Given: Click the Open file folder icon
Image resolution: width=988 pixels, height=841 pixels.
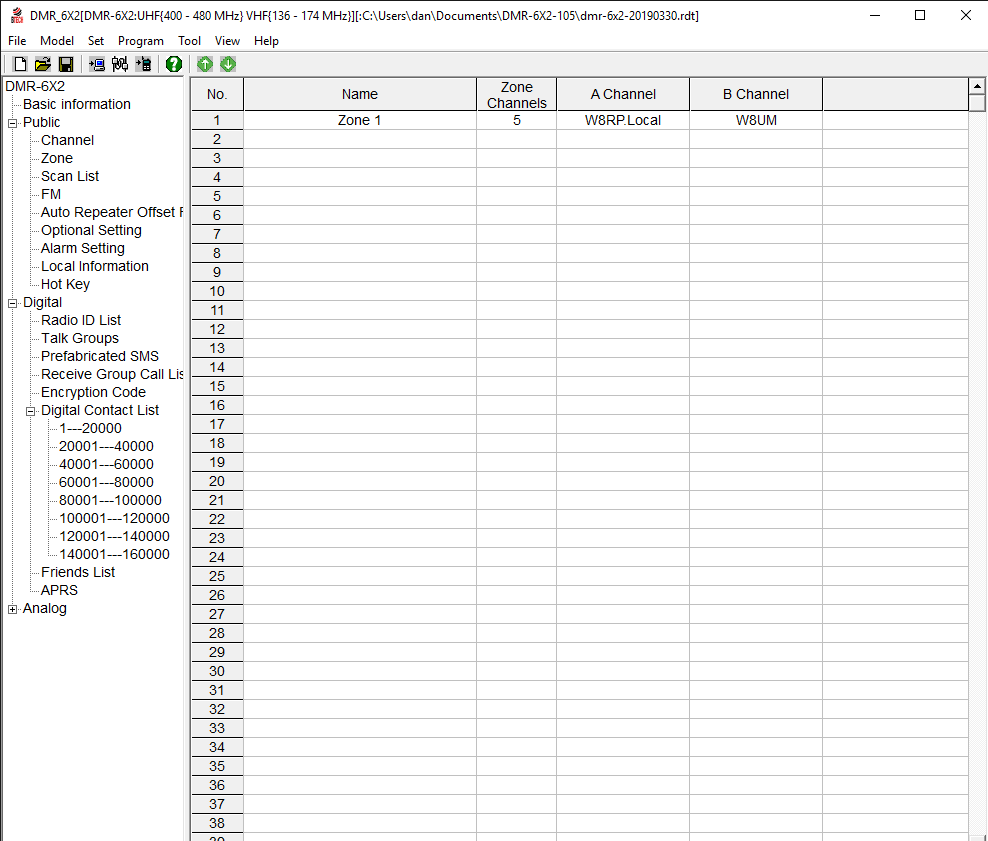Looking at the screenshot, I should 43,64.
